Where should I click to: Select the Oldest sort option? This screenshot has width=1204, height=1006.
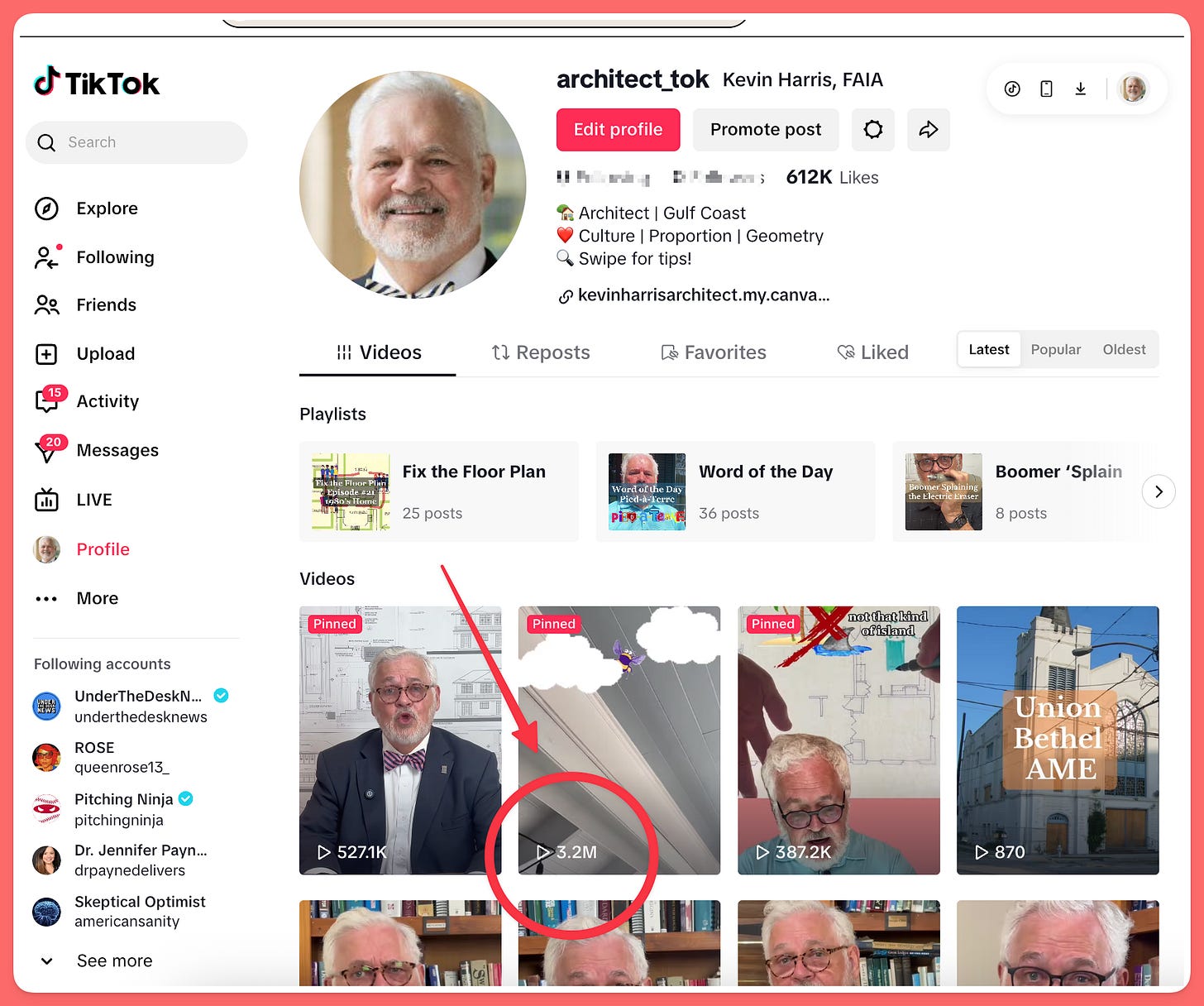point(1124,350)
